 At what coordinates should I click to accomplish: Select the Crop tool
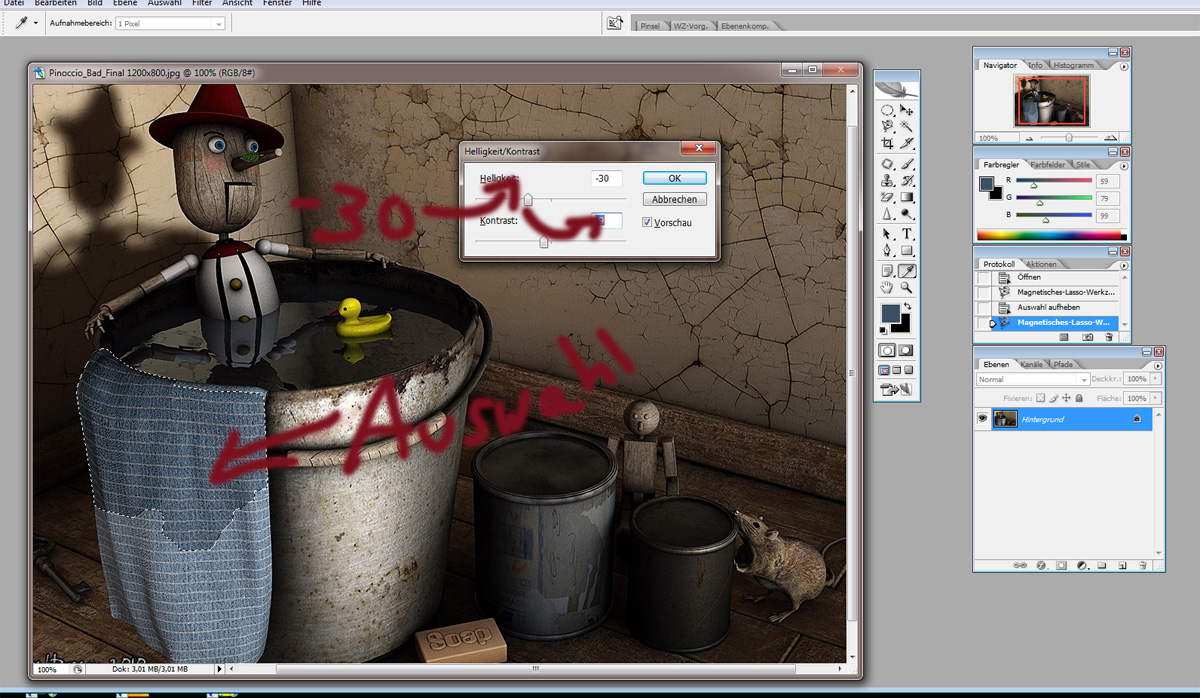888,143
